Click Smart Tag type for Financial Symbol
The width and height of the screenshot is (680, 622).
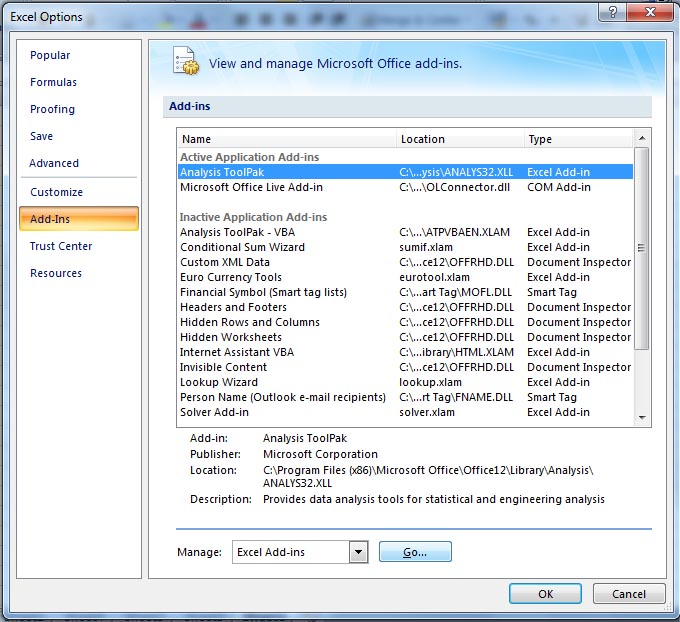[x=552, y=292]
